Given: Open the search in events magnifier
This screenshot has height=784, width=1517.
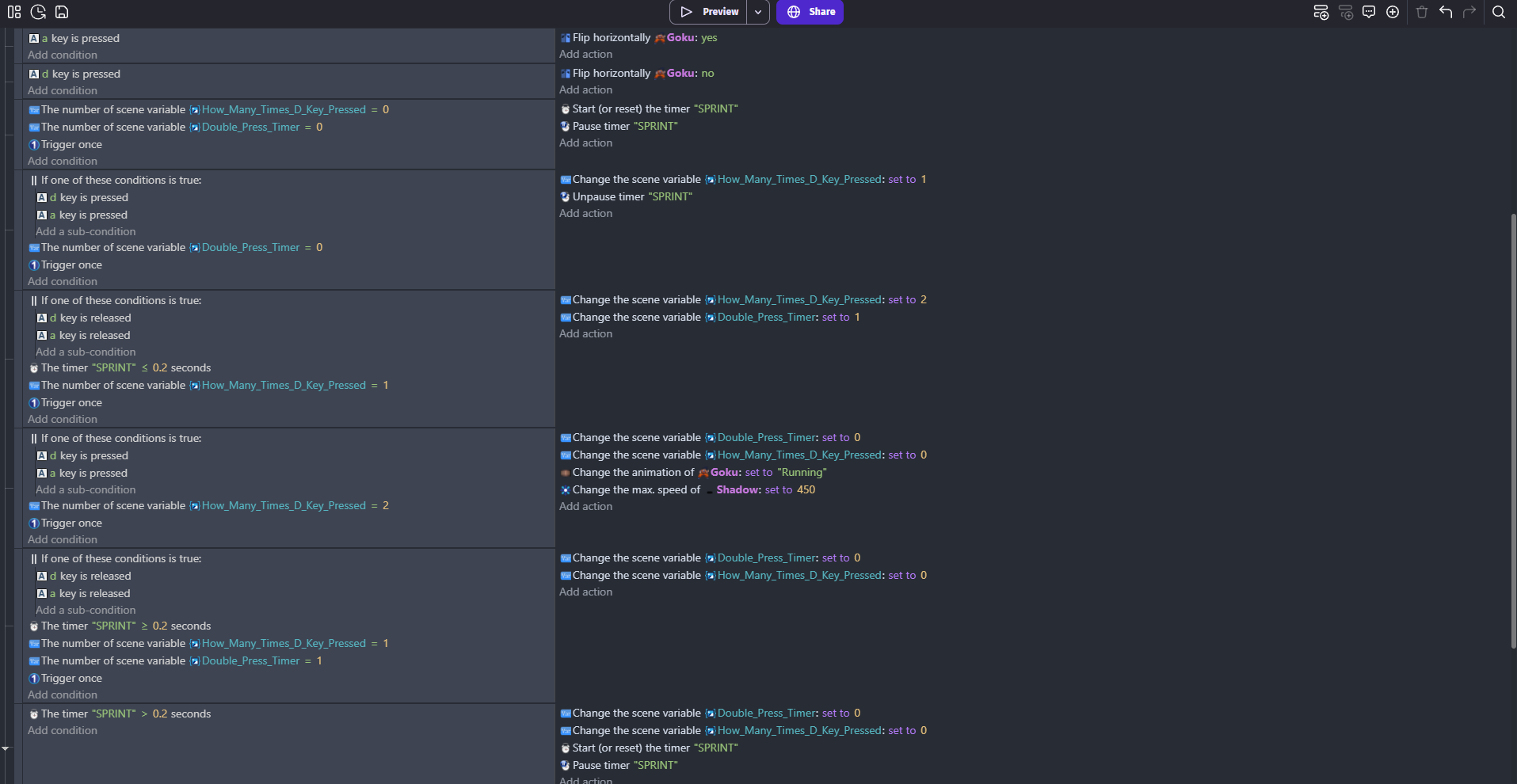Looking at the screenshot, I should [x=1499, y=12].
